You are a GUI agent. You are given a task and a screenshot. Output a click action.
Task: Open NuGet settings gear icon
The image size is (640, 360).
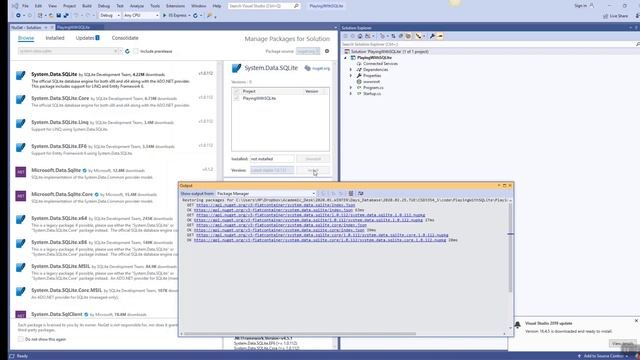[327, 51]
